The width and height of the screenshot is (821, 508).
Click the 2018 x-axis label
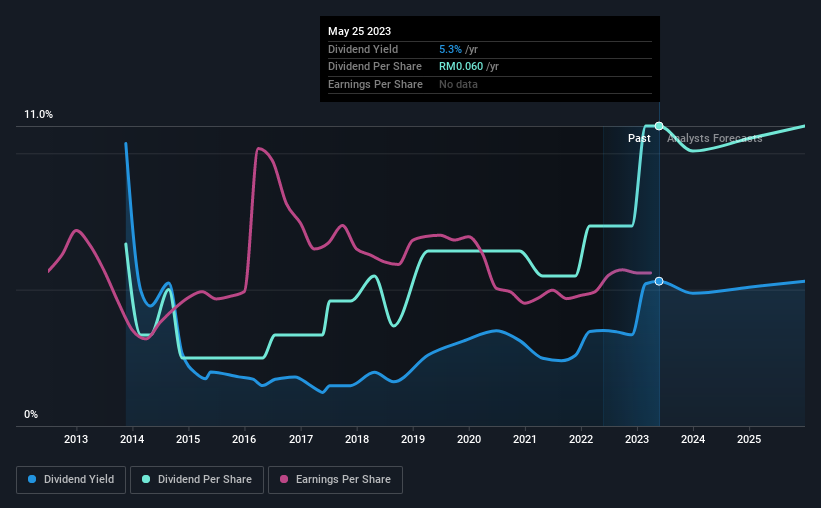click(357, 439)
